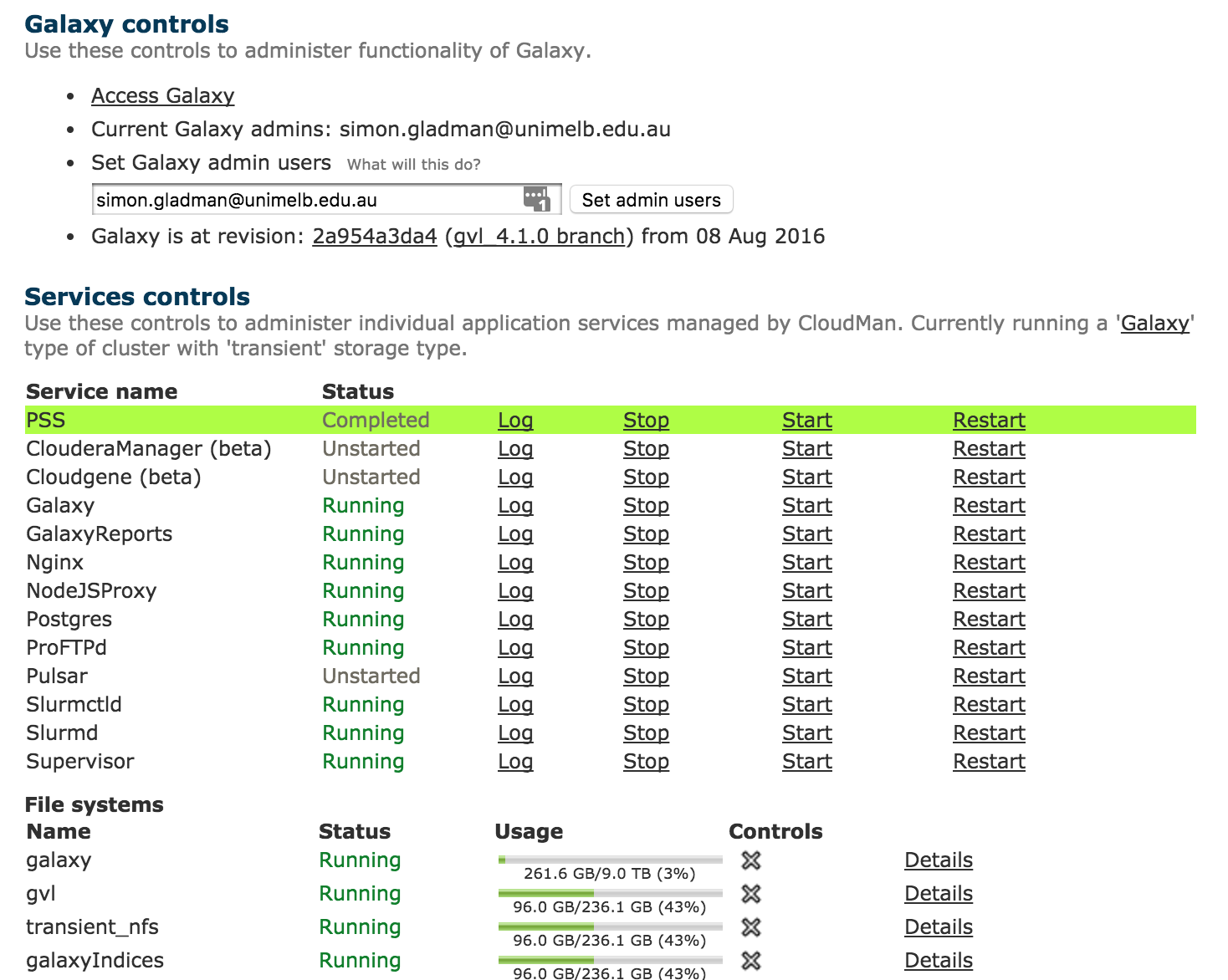View the Supervisor log

[515, 762]
